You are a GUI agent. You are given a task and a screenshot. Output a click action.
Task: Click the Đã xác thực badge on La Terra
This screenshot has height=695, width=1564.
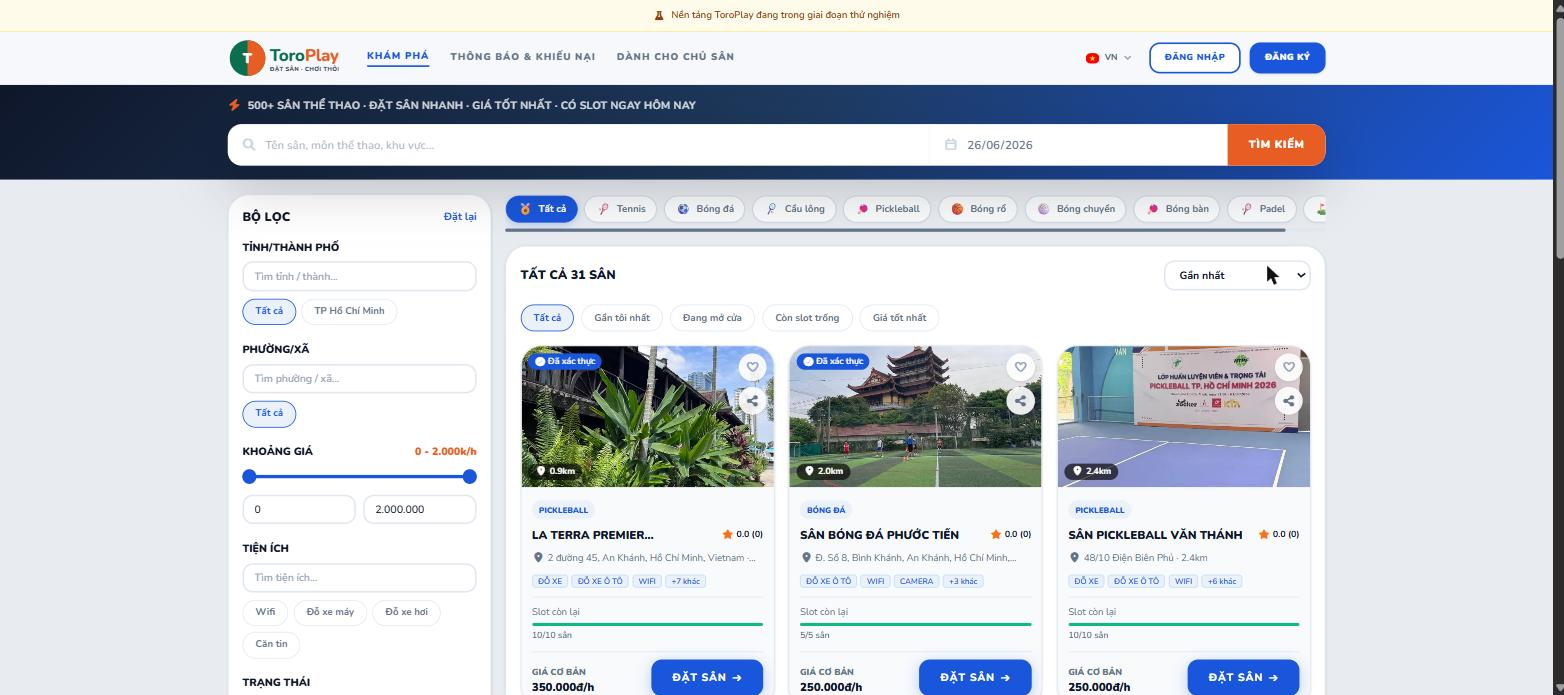click(x=566, y=361)
